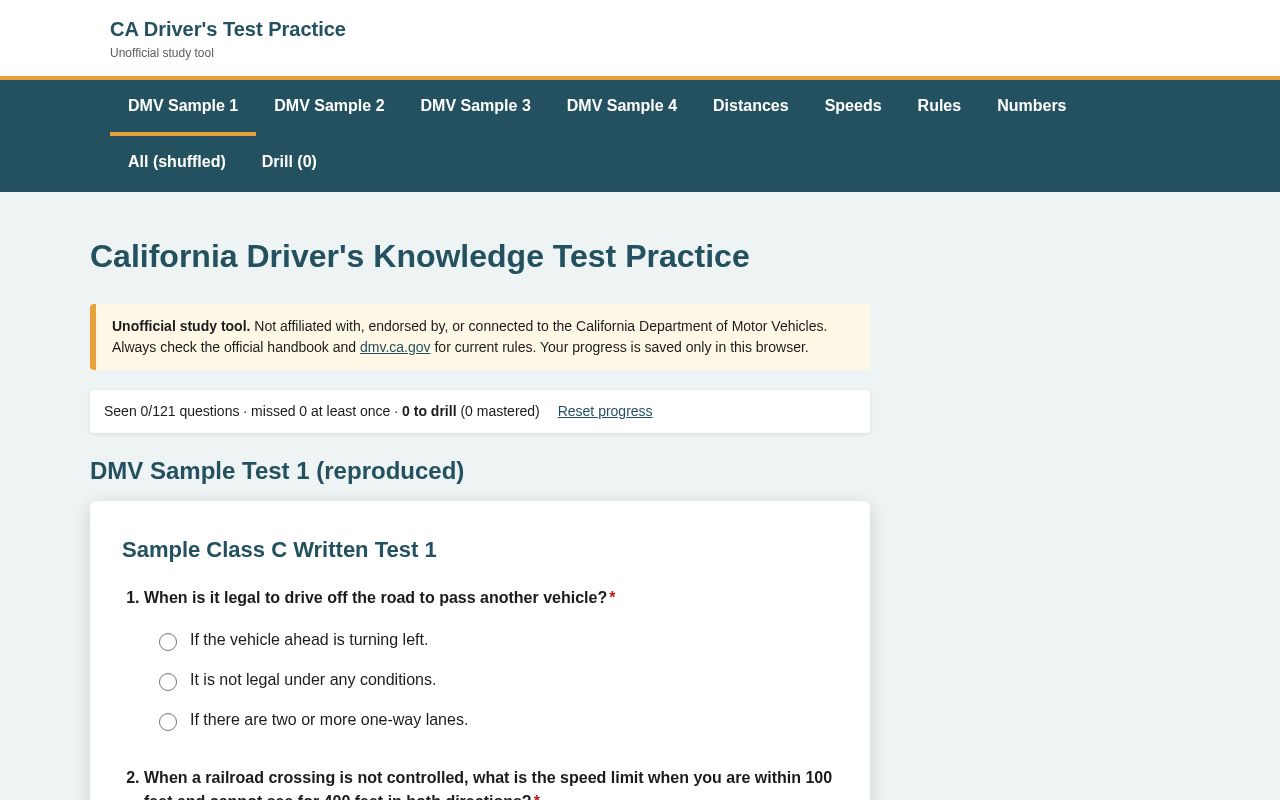1280x800 pixels.
Task: Open the Rules tab
Action: (939, 106)
